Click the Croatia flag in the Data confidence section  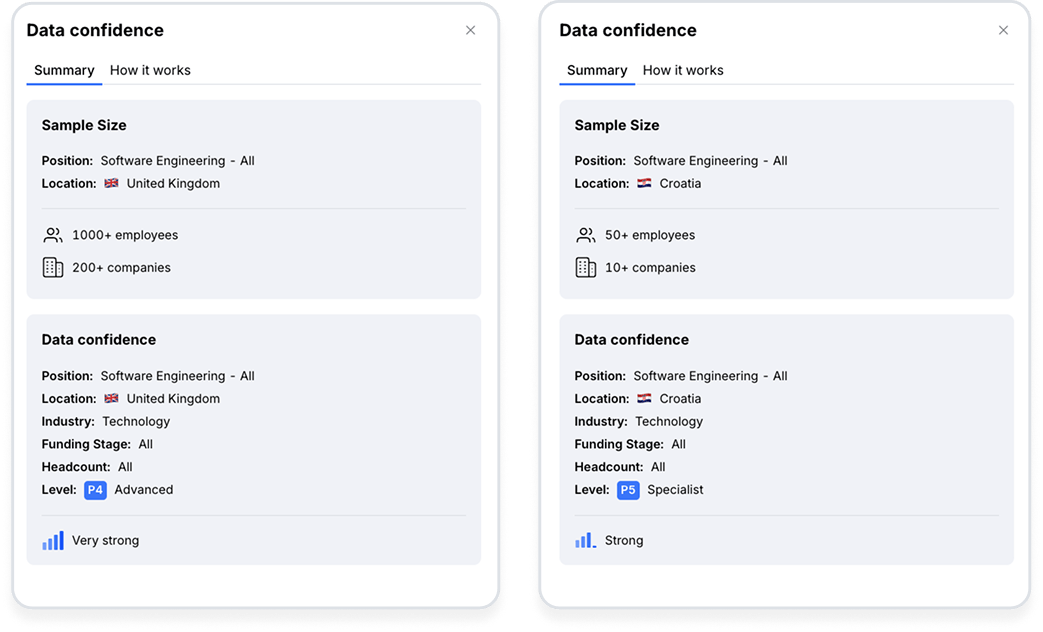646,398
